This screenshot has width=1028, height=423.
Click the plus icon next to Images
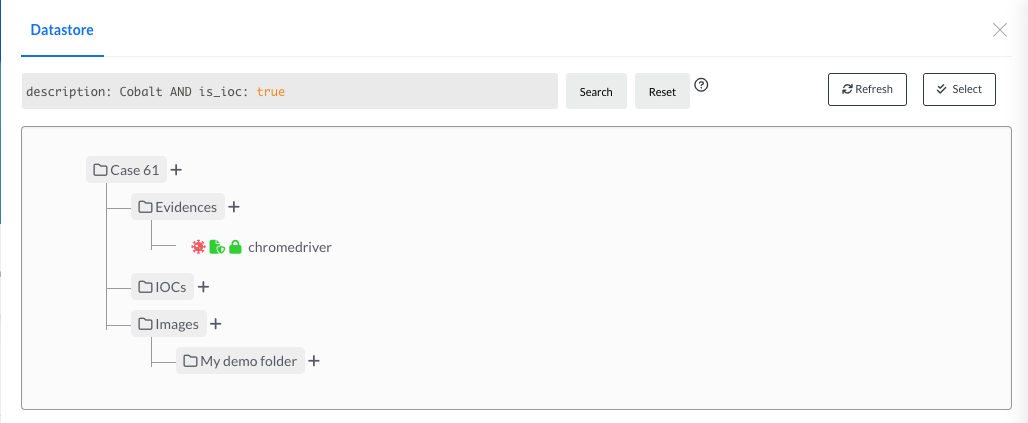pyautogui.click(x=215, y=324)
